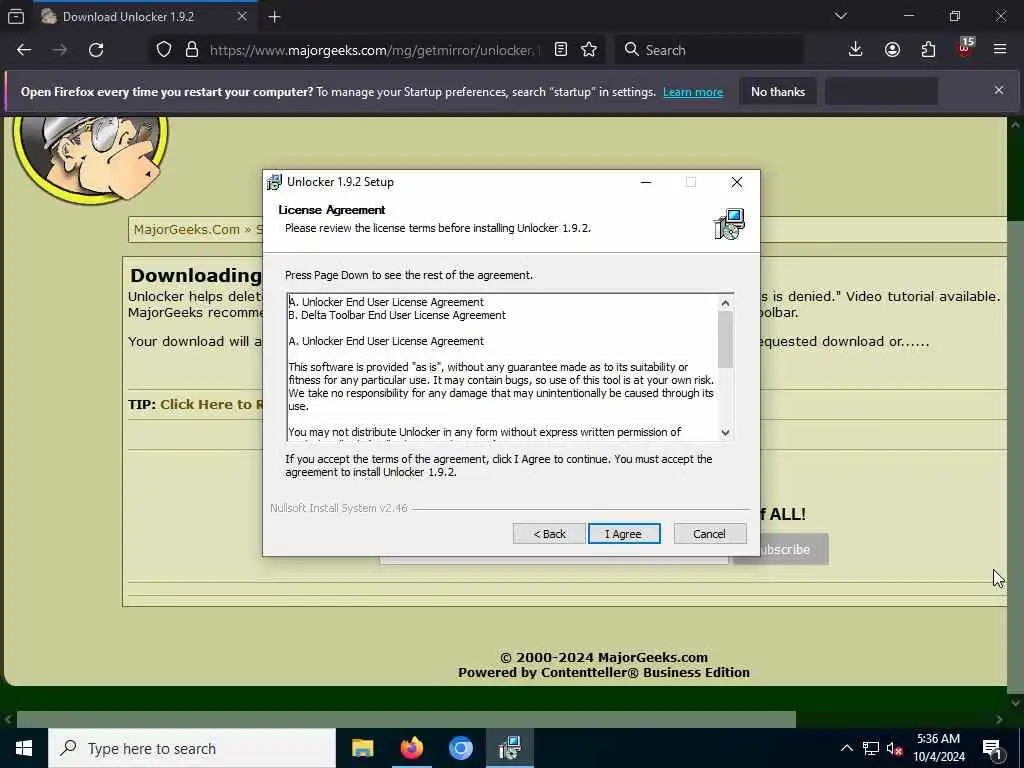Open Firefox account icon

click(x=892, y=50)
